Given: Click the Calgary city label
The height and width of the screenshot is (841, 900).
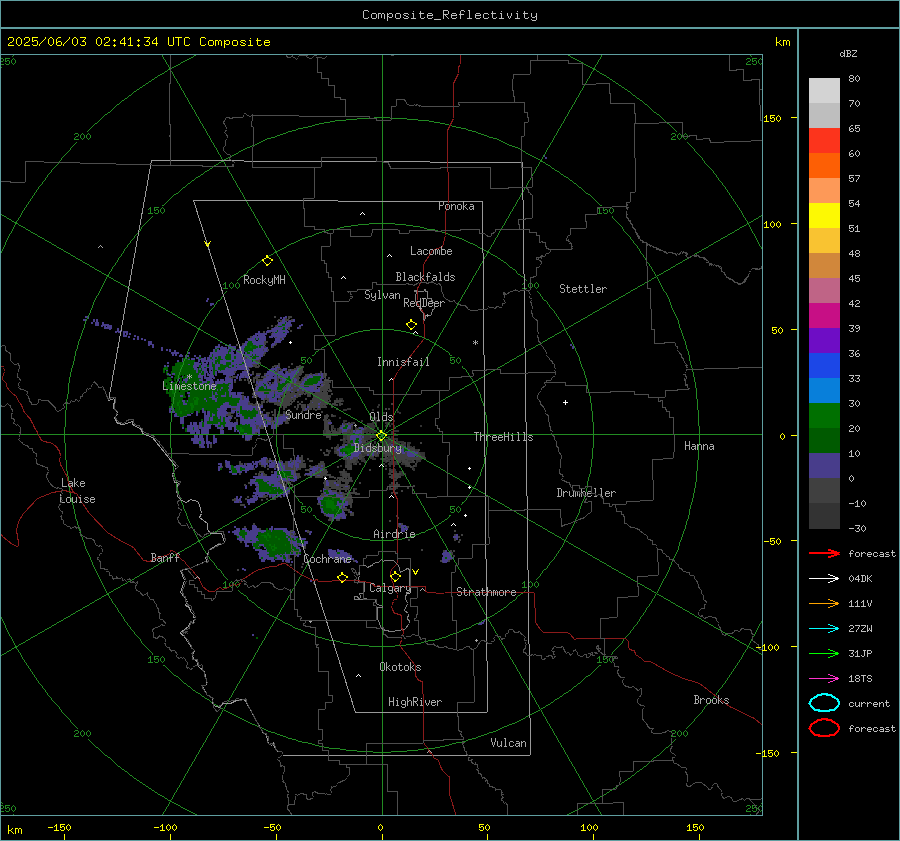Looking at the screenshot, I should point(390,588).
